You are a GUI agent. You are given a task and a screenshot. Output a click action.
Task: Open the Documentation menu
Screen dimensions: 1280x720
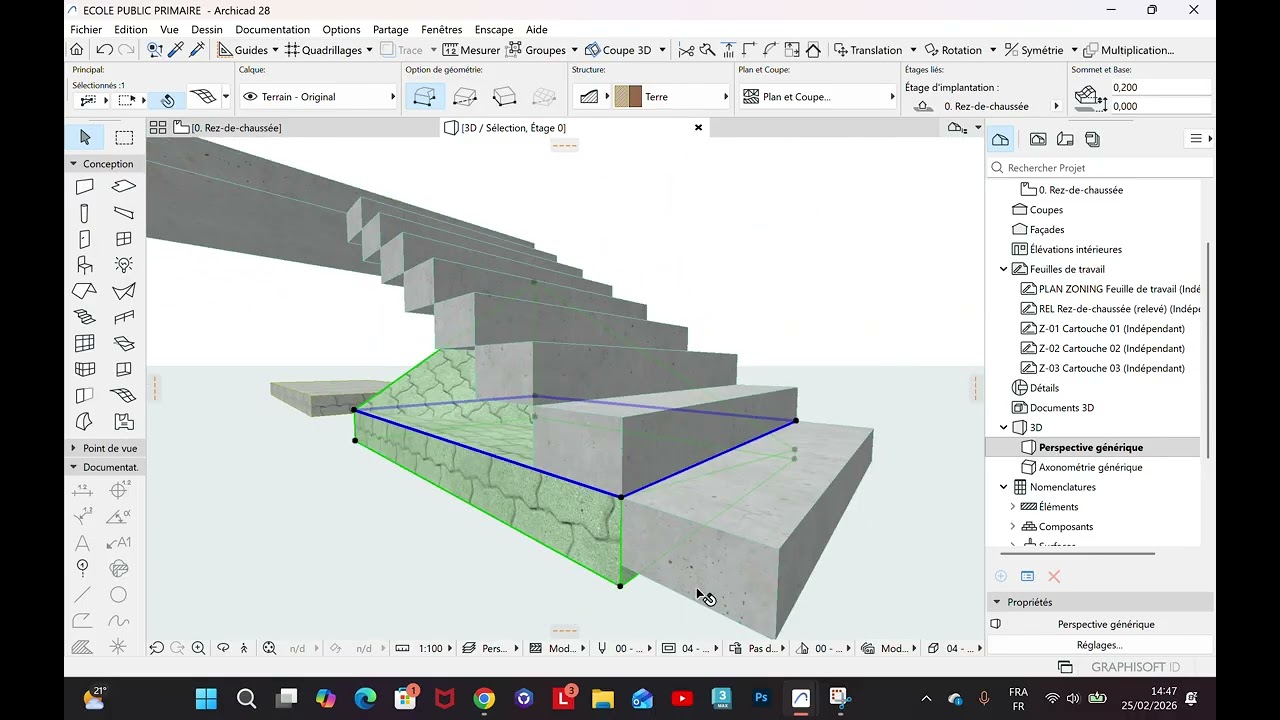click(x=273, y=30)
